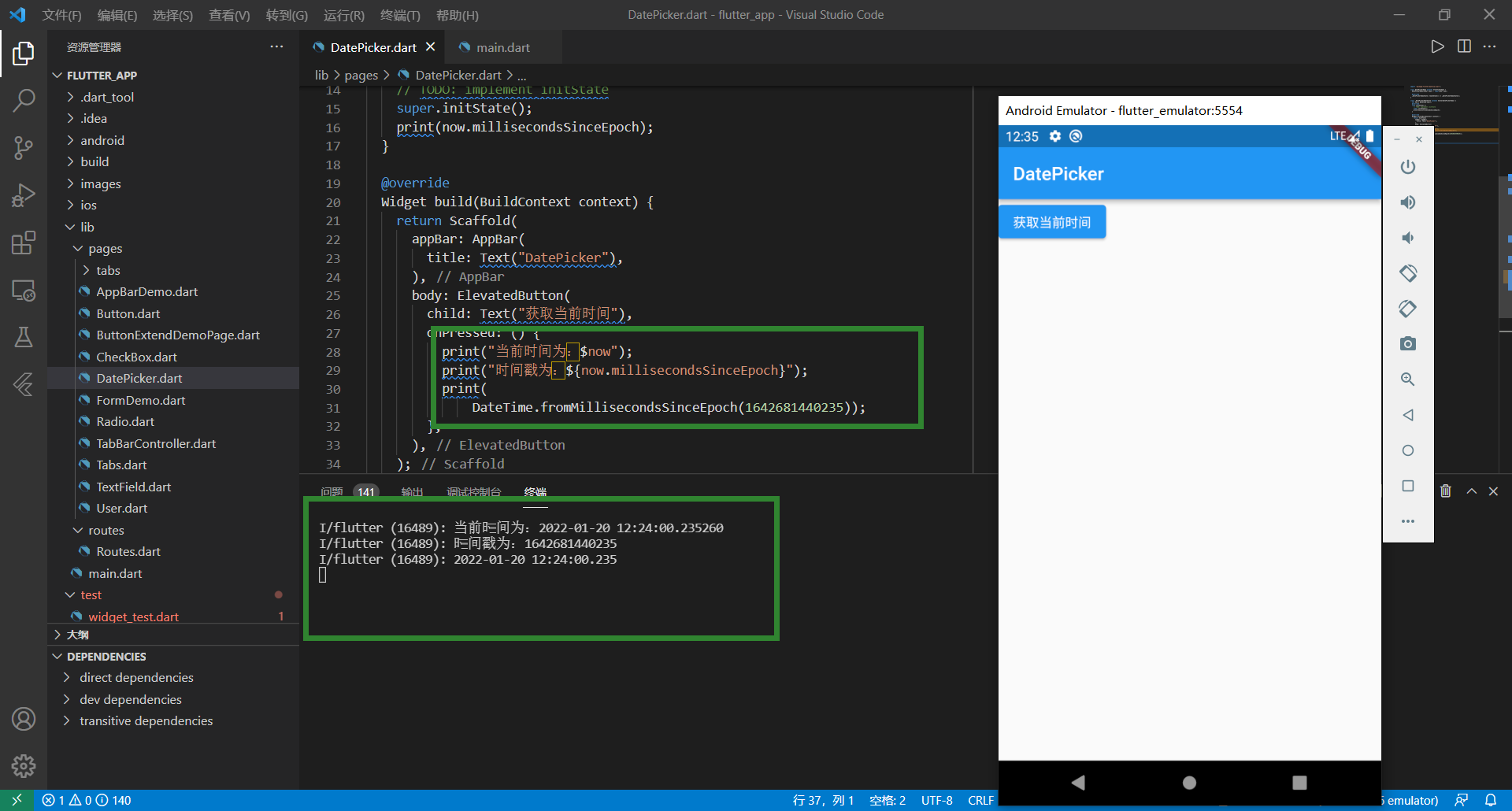This screenshot has height=811, width=1512.
Task: Open the Explorer view in activity bar
Action: pos(24,54)
